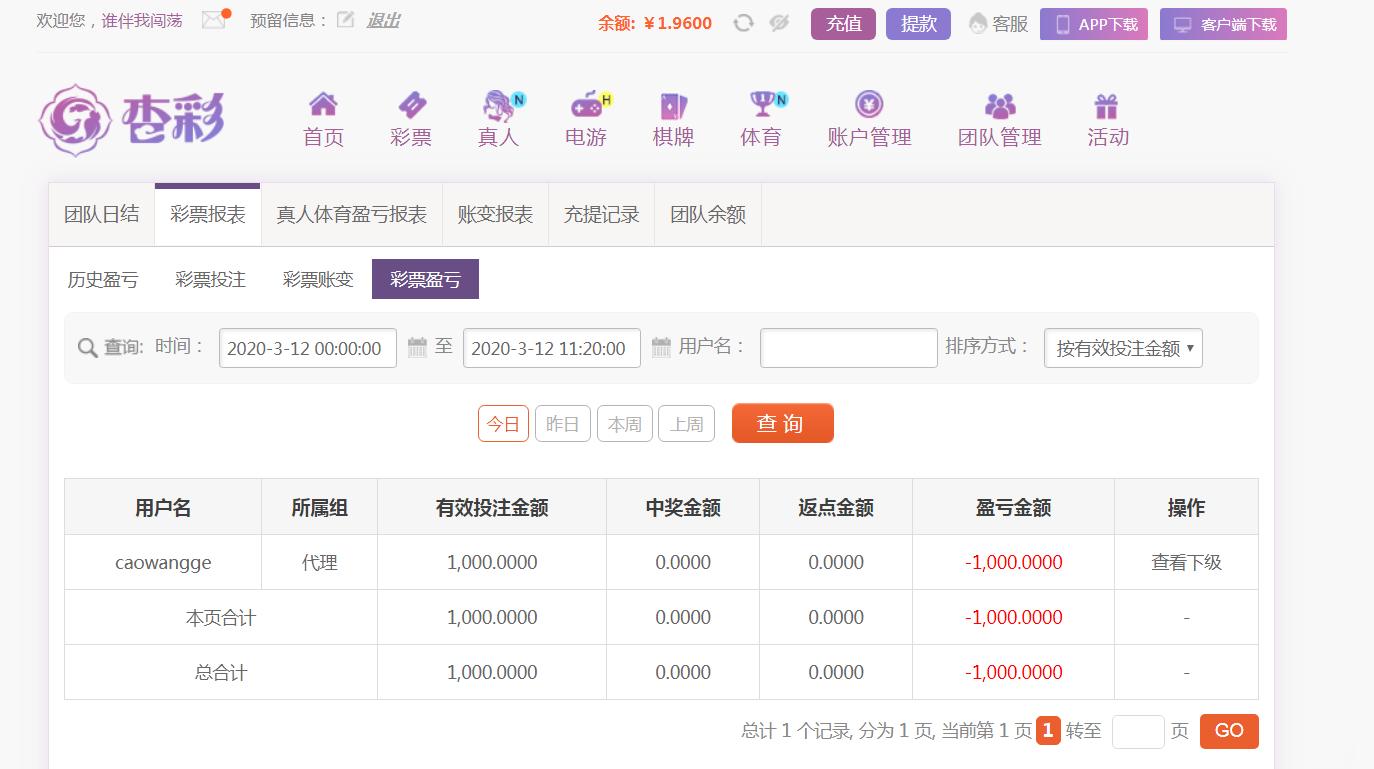The height and width of the screenshot is (769, 1374).
Task: Hide balance with the eye icon
Action: tap(780, 23)
